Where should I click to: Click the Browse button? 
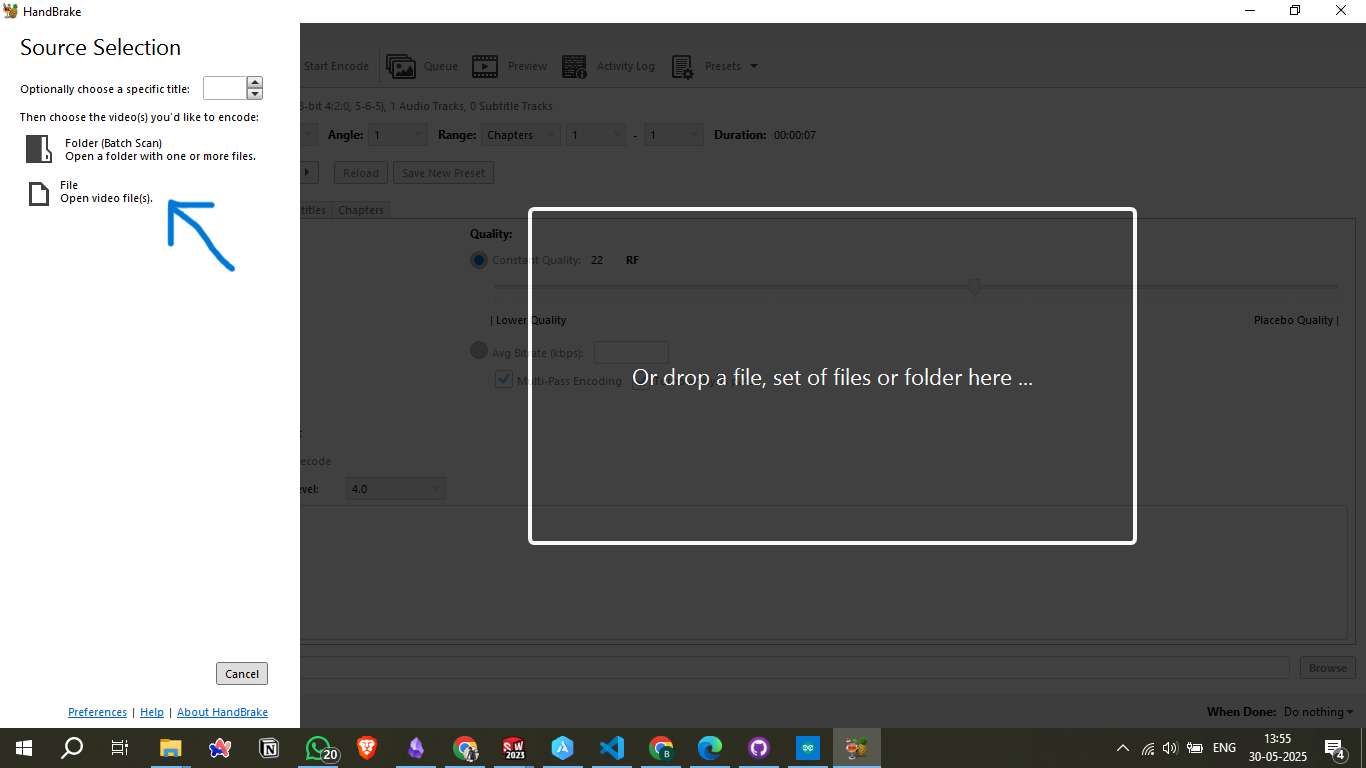point(1328,668)
